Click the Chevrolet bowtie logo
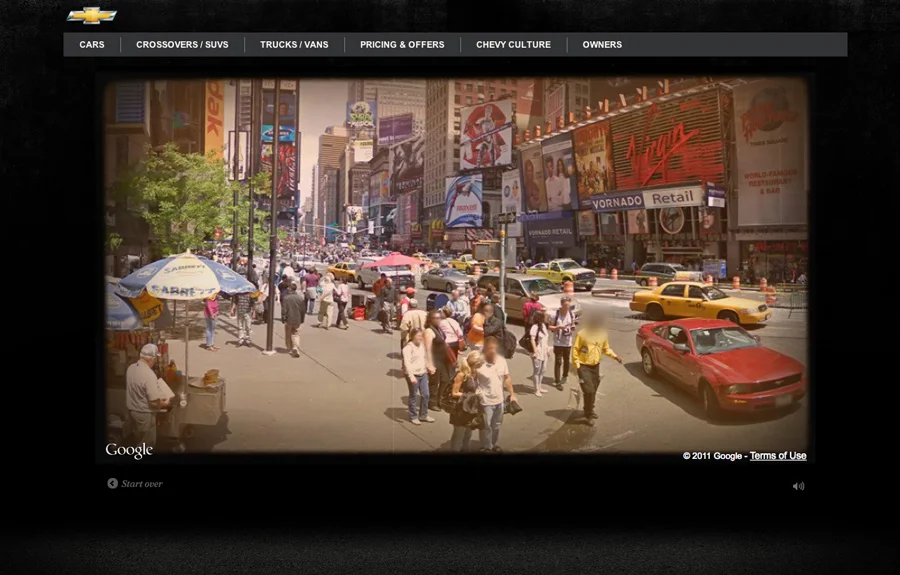Screen dimensions: 900x575 (92, 15)
